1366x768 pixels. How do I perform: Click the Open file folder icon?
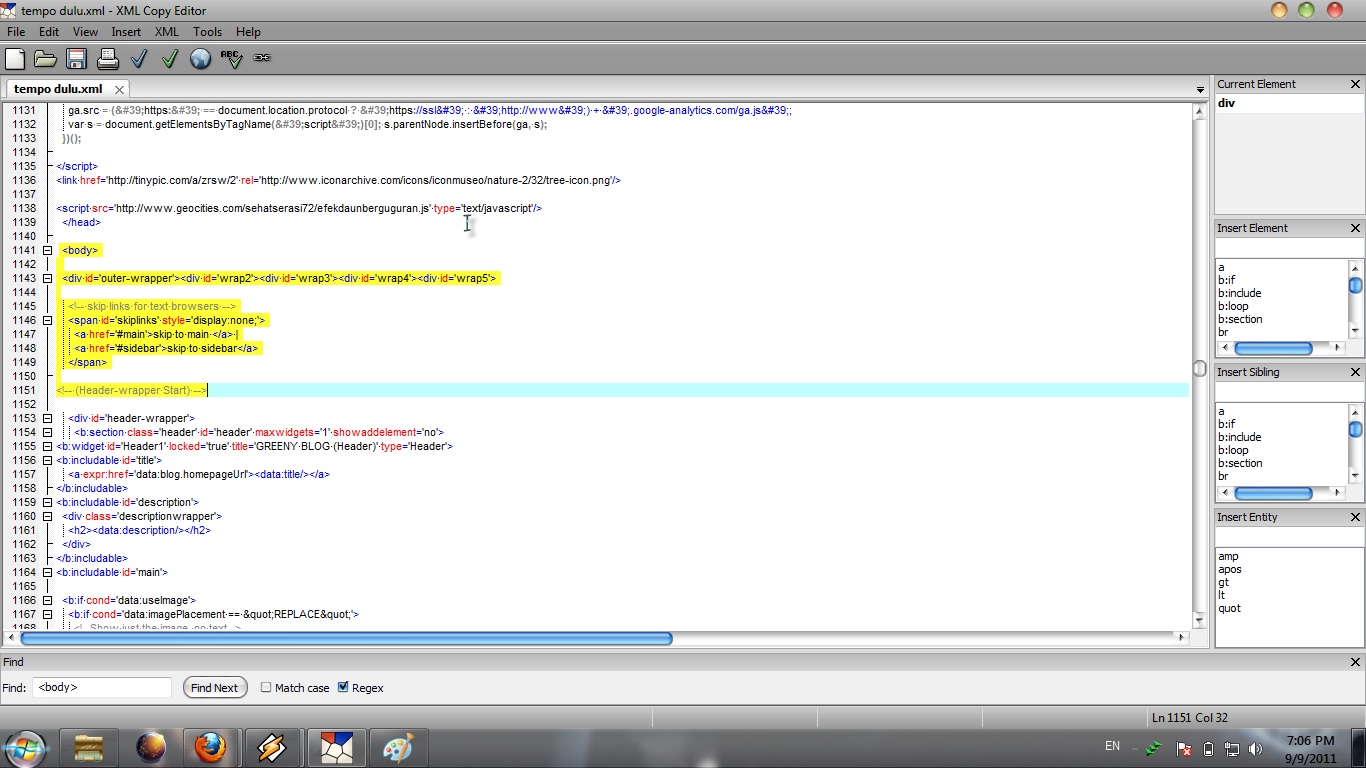click(x=45, y=59)
